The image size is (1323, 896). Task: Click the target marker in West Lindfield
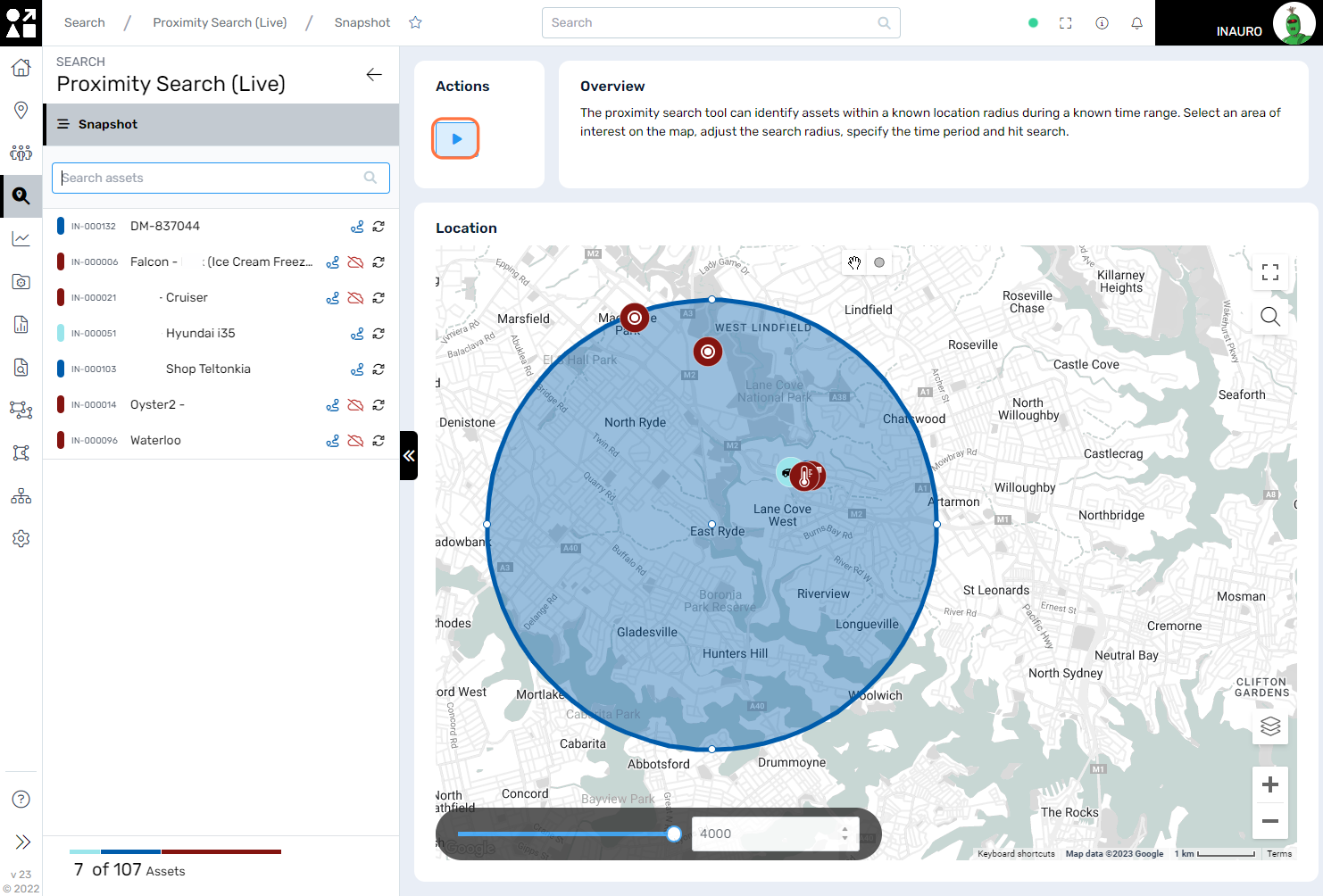click(x=708, y=352)
